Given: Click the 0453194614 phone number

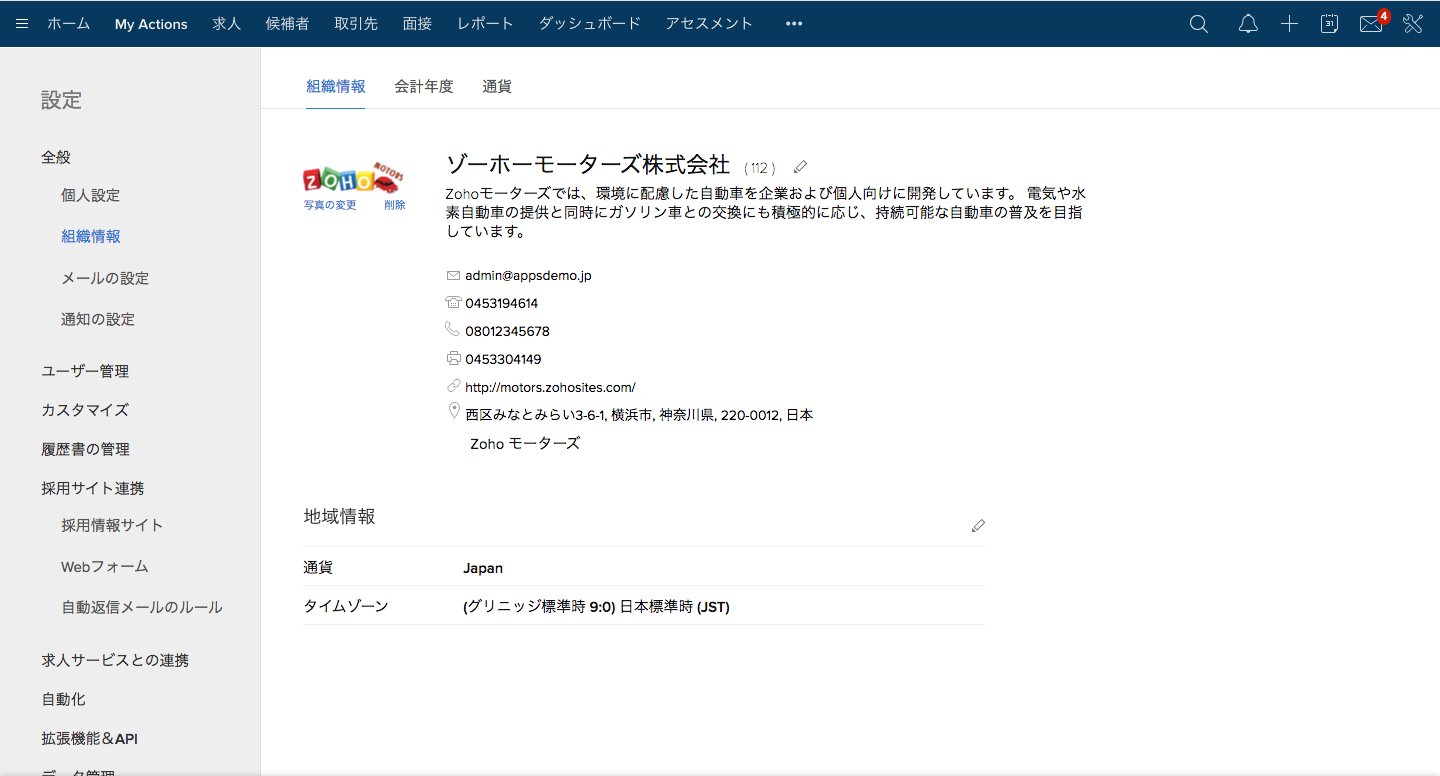Looking at the screenshot, I should (x=502, y=303).
